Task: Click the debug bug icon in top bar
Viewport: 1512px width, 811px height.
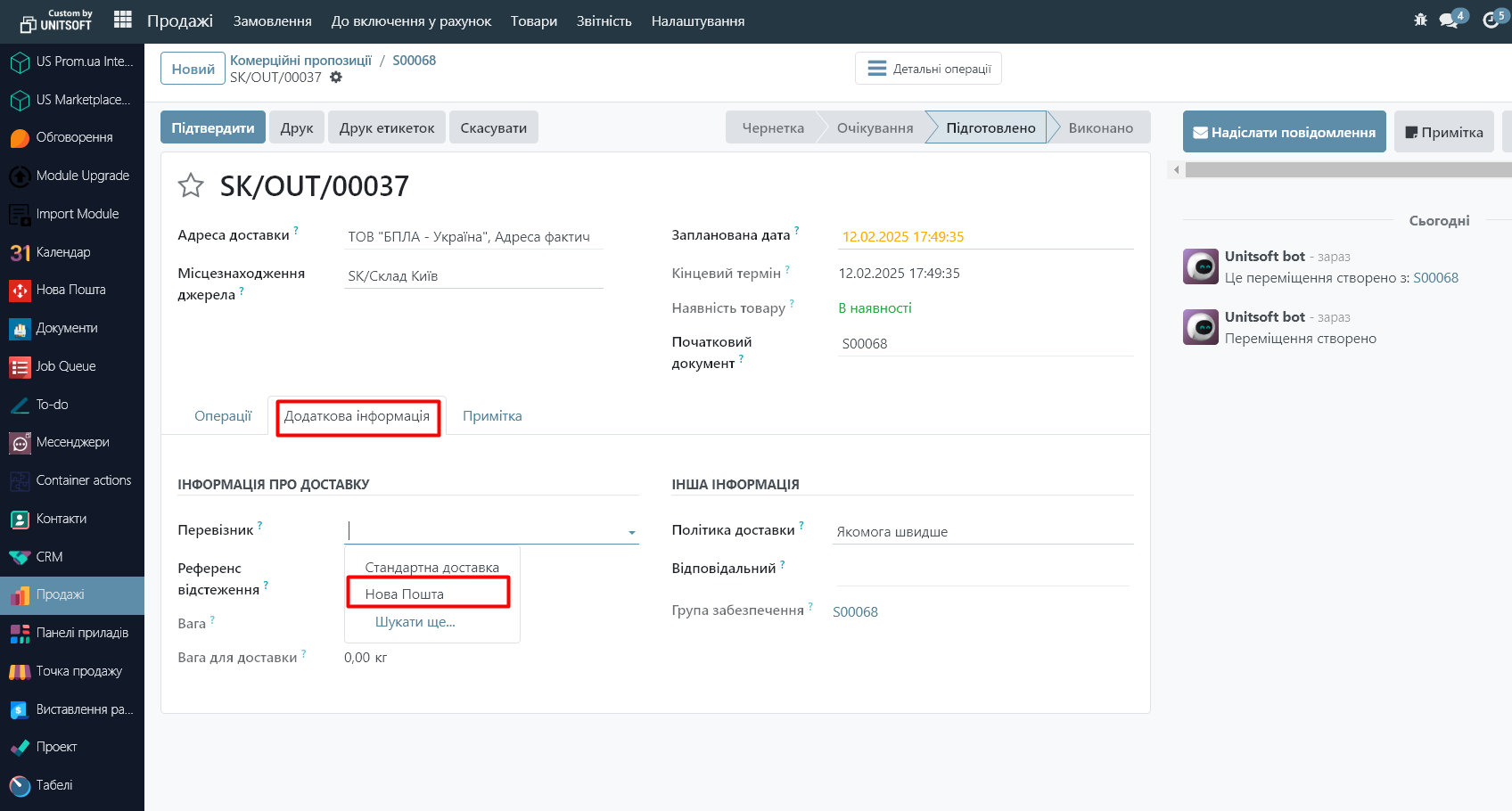Action: [1420, 20]
